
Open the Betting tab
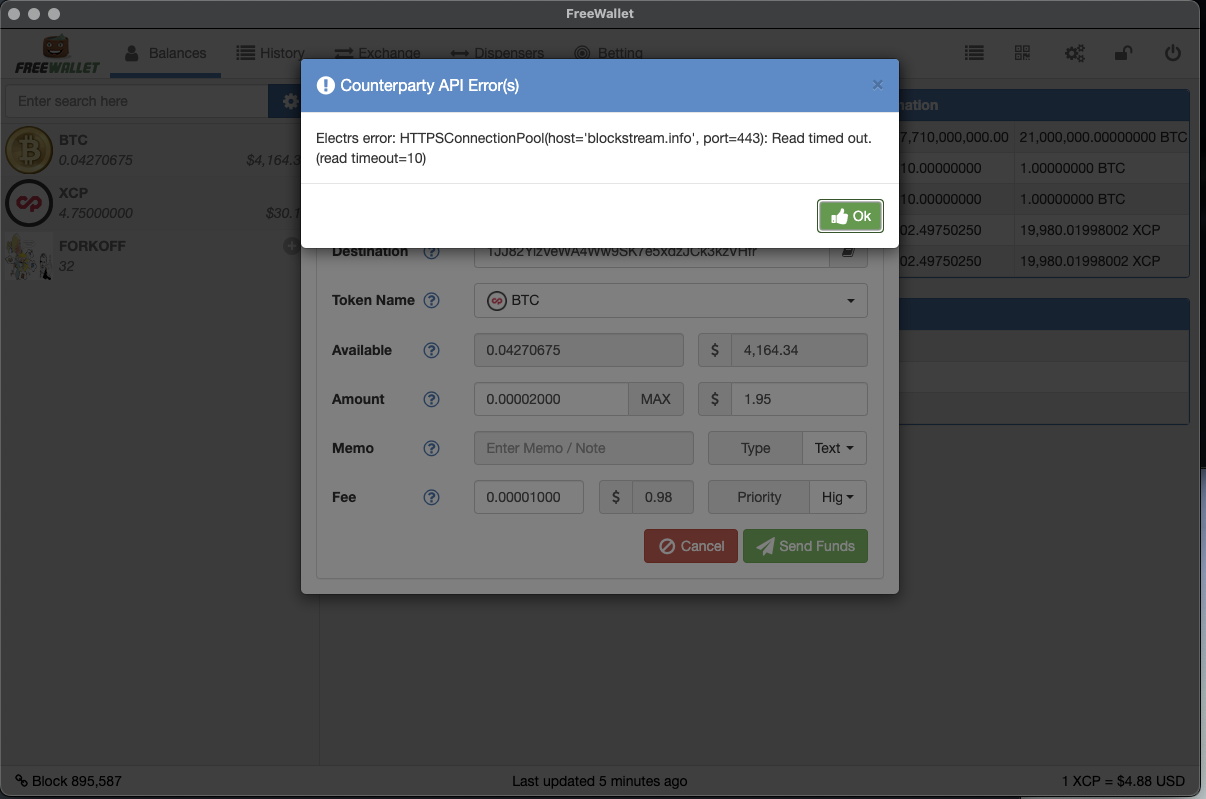pyautogui.click(x=608, y=53)
